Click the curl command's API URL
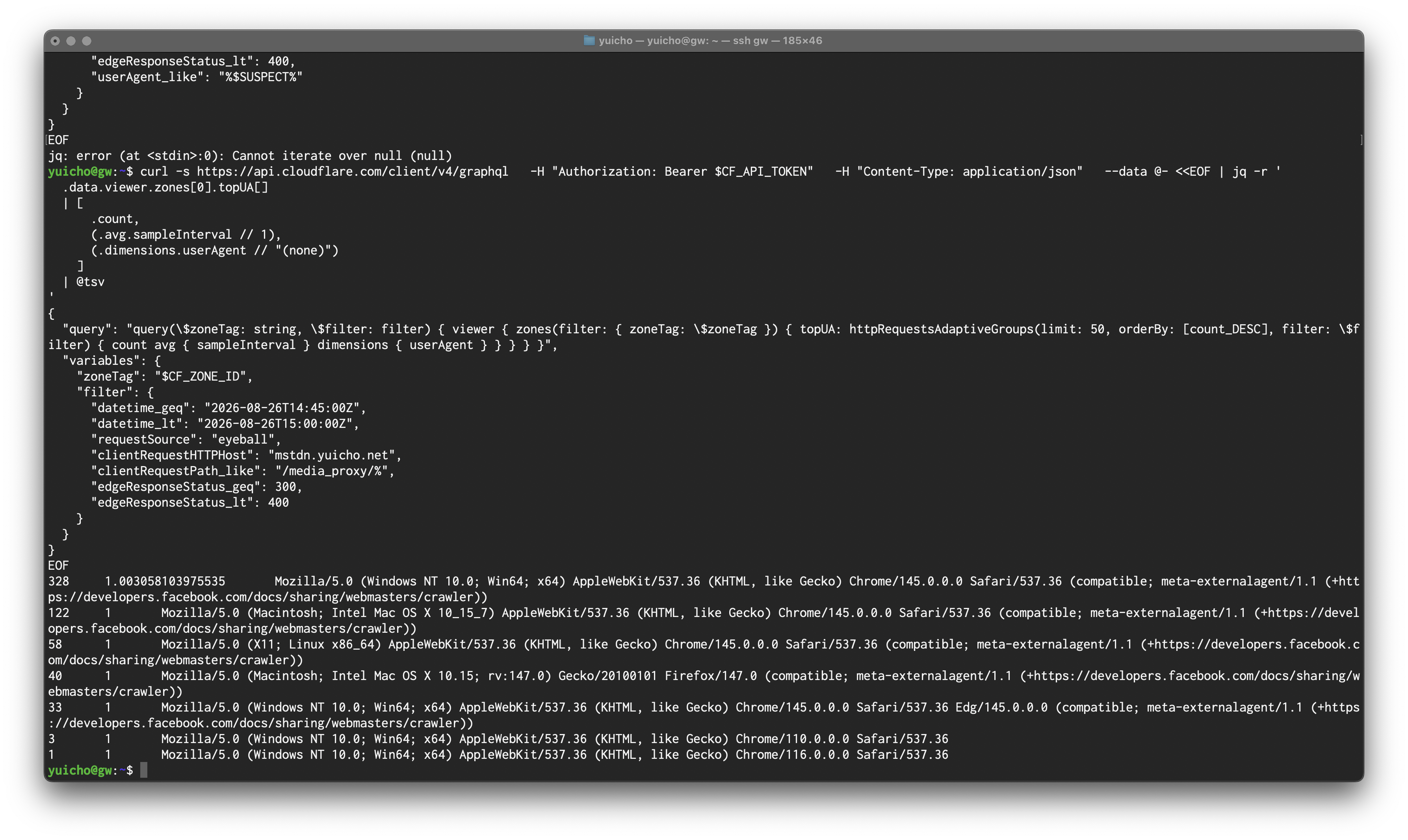 tap(352, 171)
